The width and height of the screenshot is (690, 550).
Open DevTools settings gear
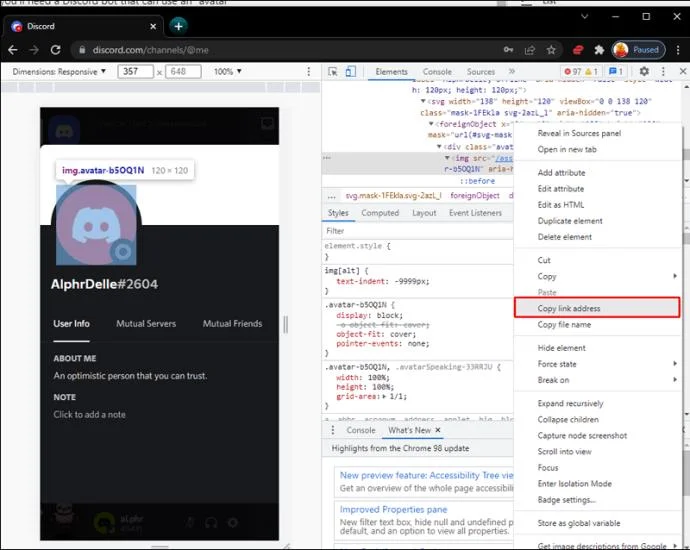click(x=644, y=71)
